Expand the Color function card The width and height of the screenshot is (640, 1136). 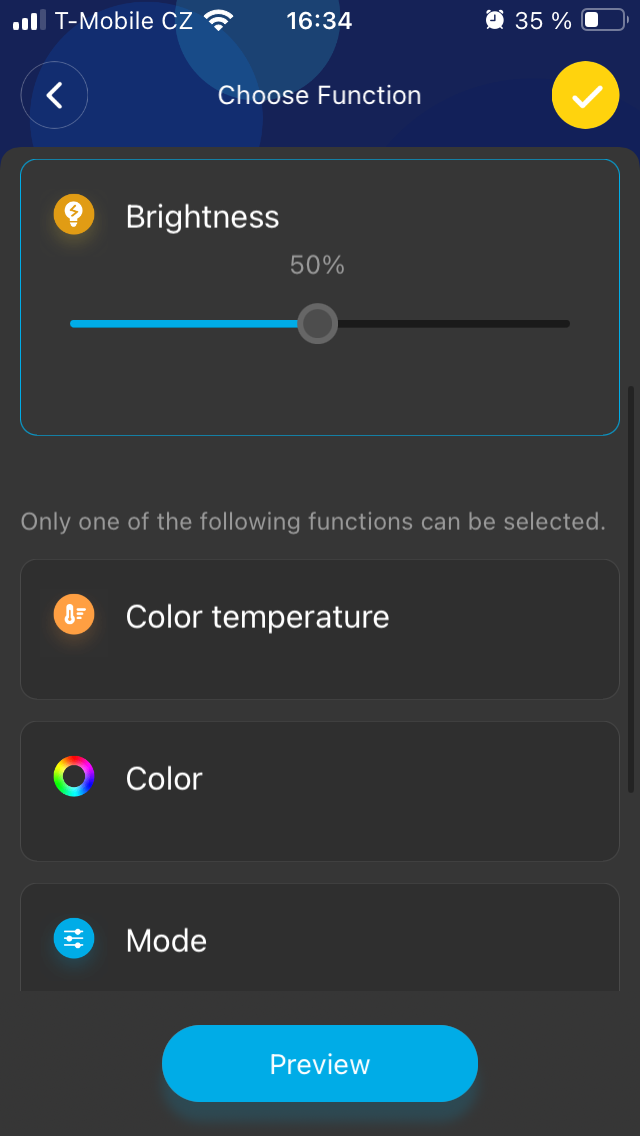[320, 791]
